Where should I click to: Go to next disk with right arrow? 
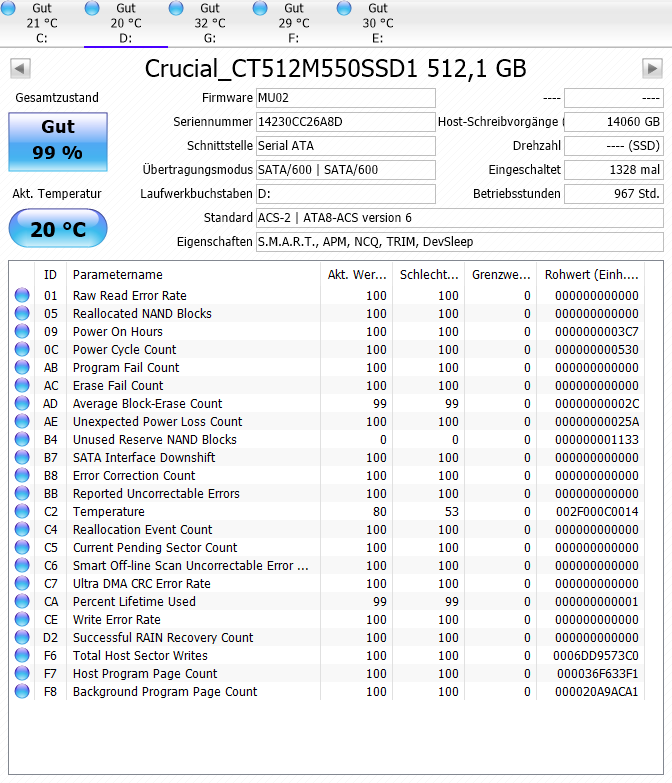click(652, 68)
